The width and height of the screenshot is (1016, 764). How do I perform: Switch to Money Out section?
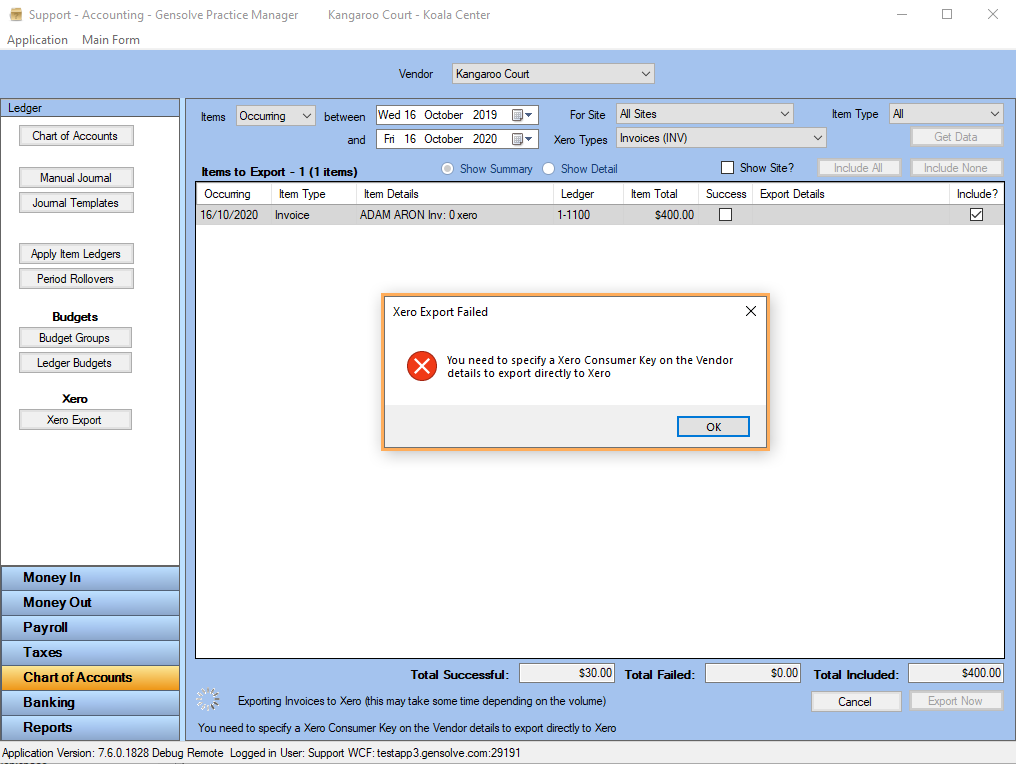[91, 603]
